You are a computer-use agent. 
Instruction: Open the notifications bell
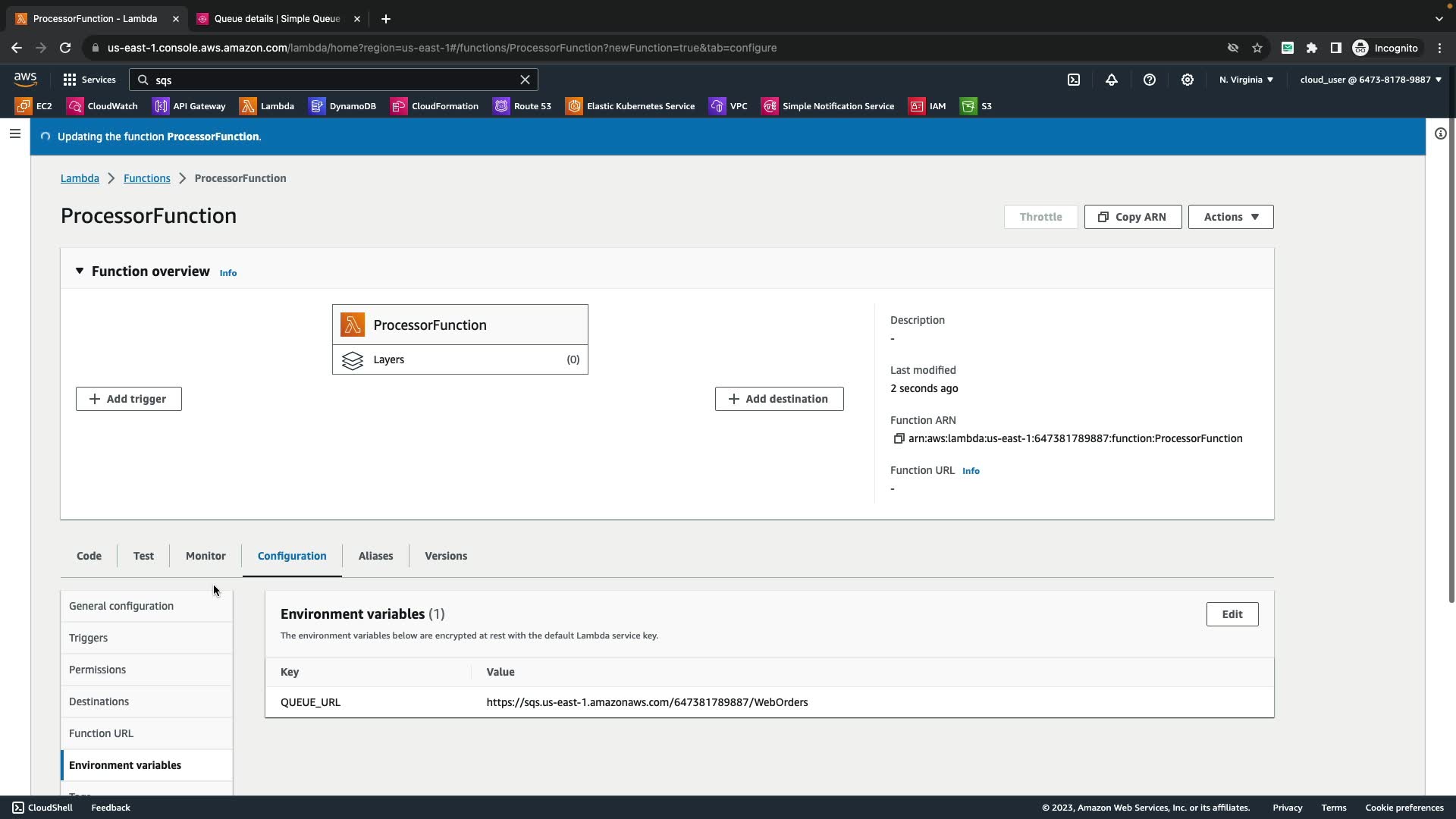1112,80
